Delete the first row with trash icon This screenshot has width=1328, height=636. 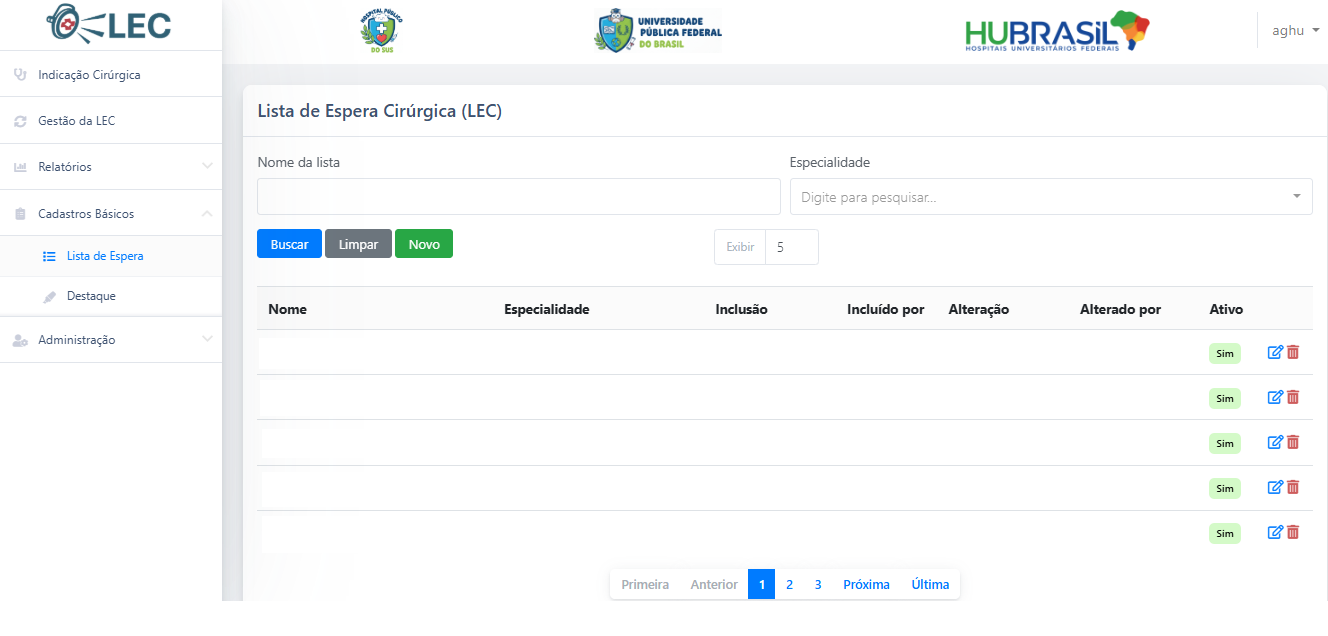(1293, 352)
